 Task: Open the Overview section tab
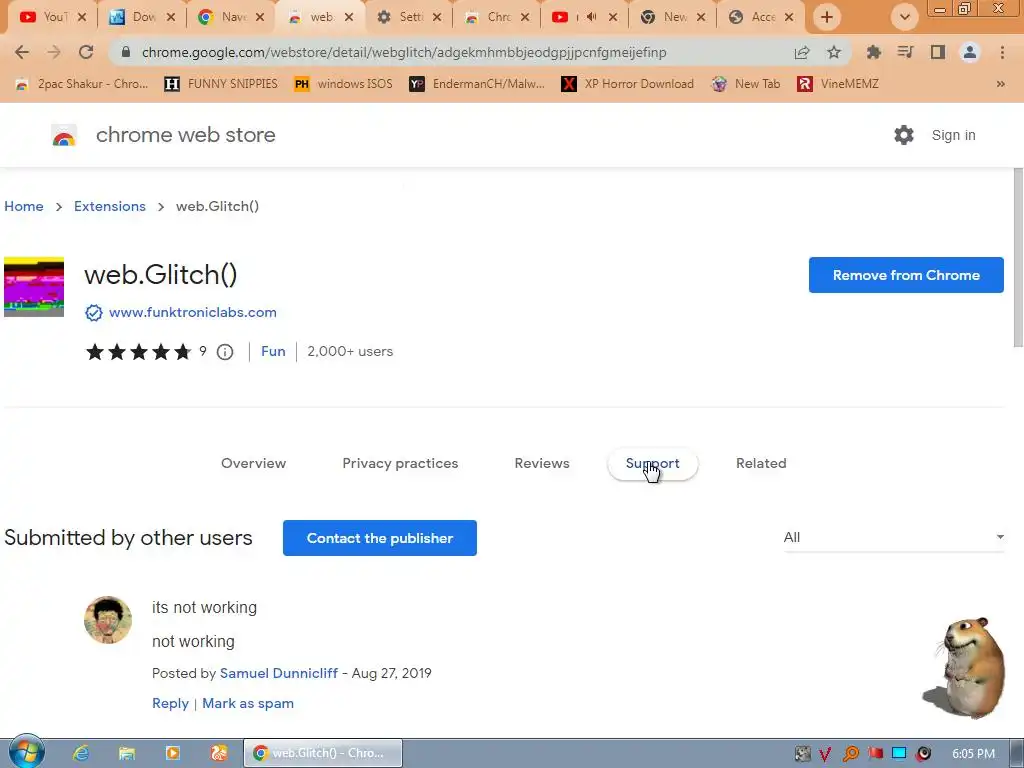point(253,463)
